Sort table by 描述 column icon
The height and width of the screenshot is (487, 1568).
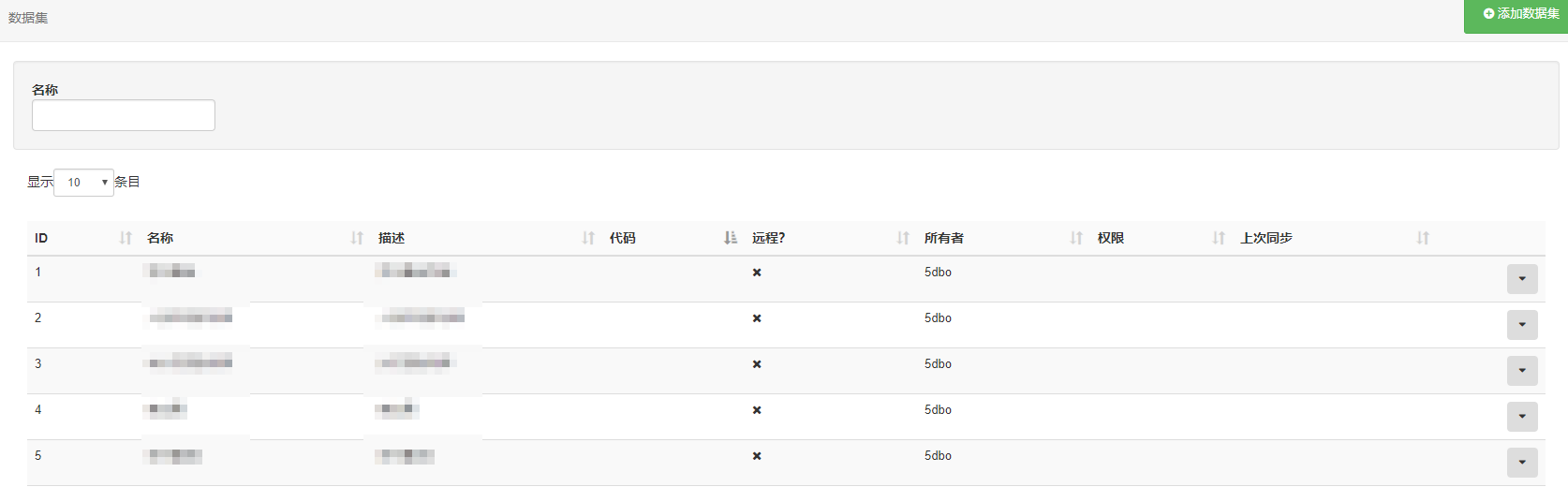click(588, 238)
